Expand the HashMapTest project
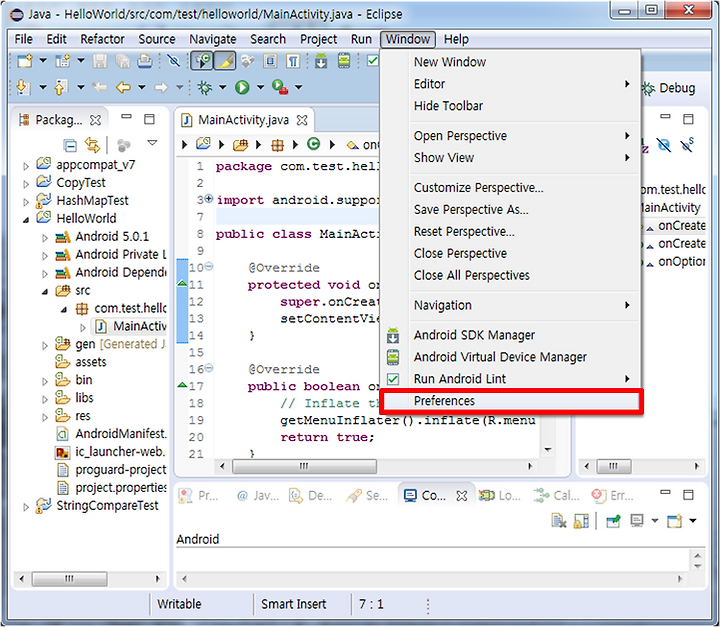This screenshot has height=627, width=720. [26, 202]
